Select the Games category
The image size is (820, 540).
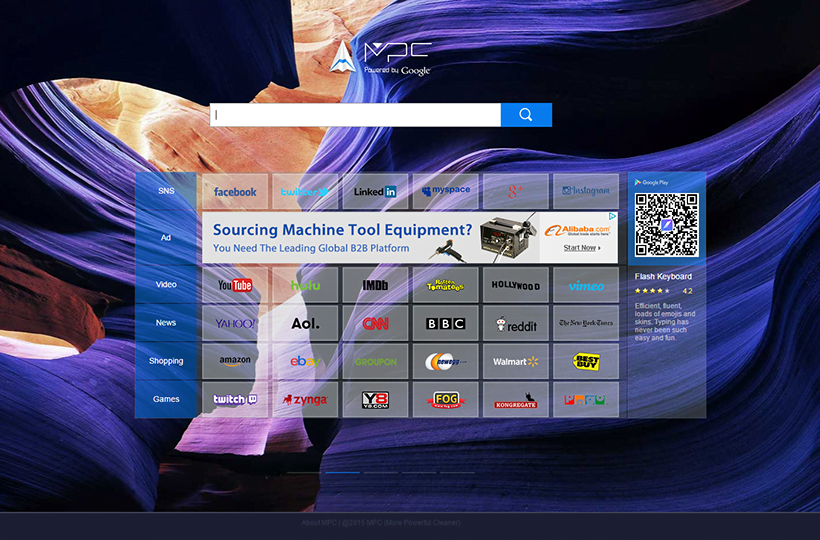[166, 399]
